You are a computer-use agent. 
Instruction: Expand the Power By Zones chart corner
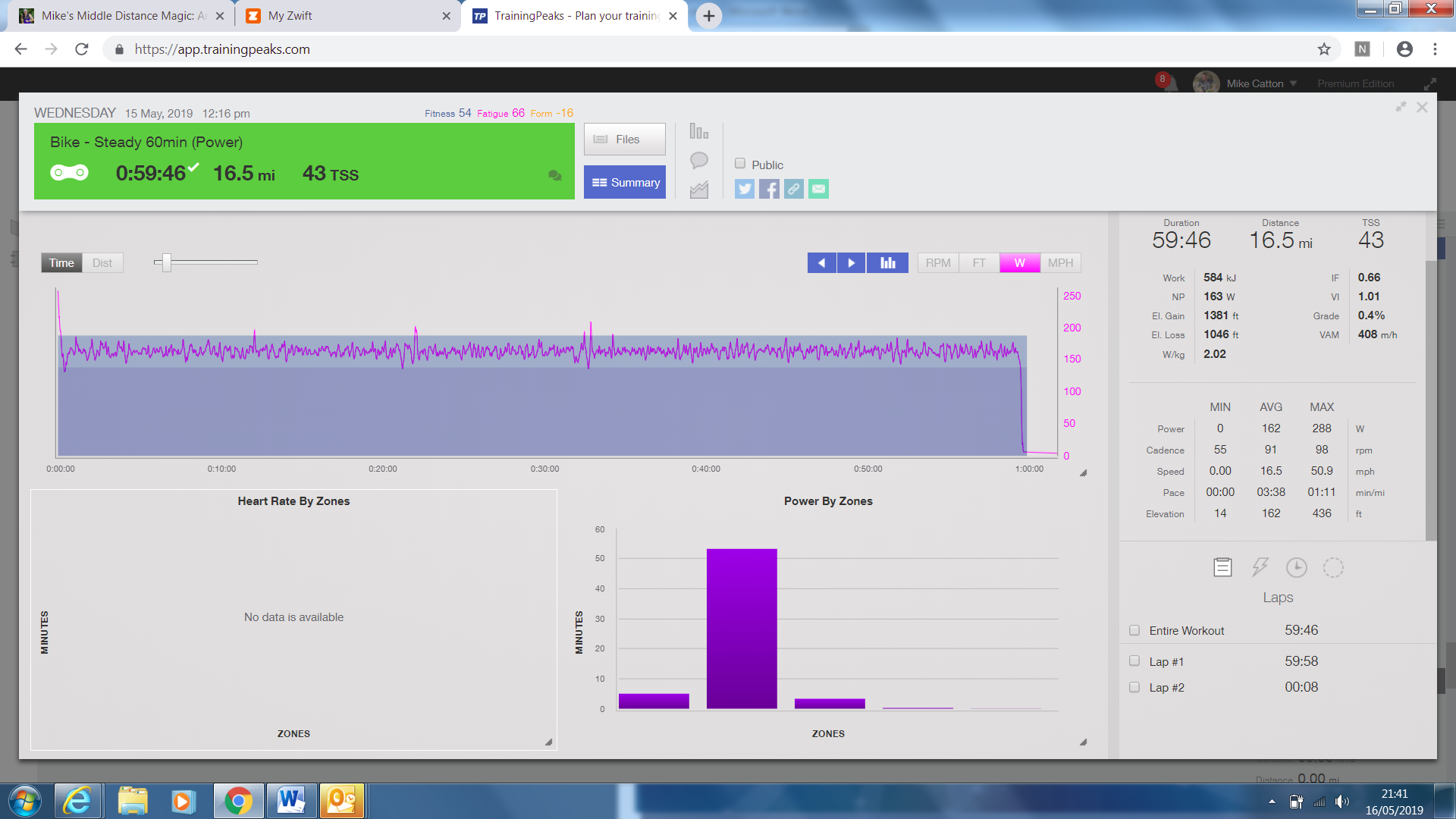tap(1083, 742)
